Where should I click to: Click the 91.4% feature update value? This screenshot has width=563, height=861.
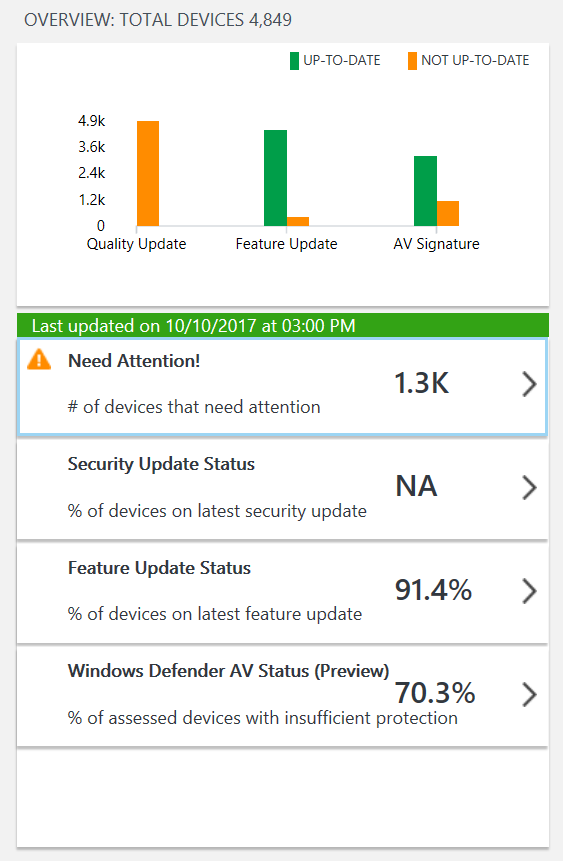433,590
